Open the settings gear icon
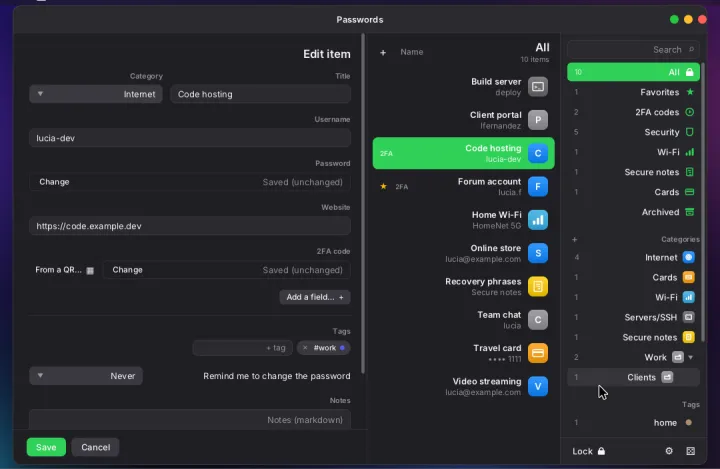This screenshot has width=720, height=469. (669, 451)
